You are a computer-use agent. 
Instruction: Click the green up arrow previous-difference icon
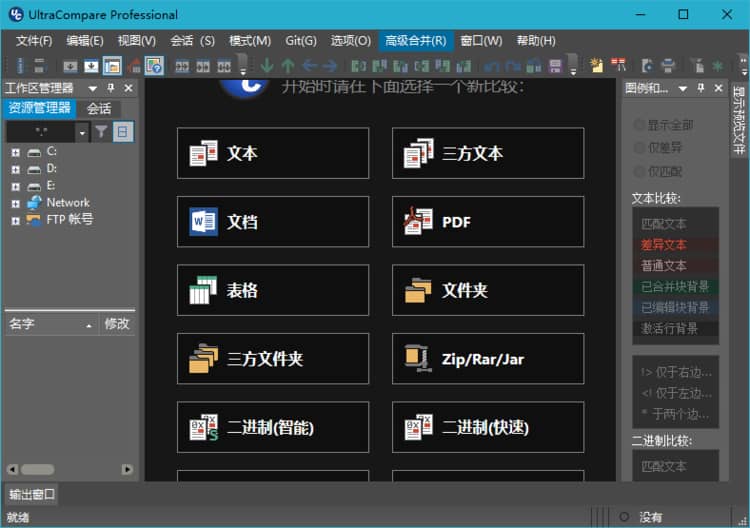288,66
